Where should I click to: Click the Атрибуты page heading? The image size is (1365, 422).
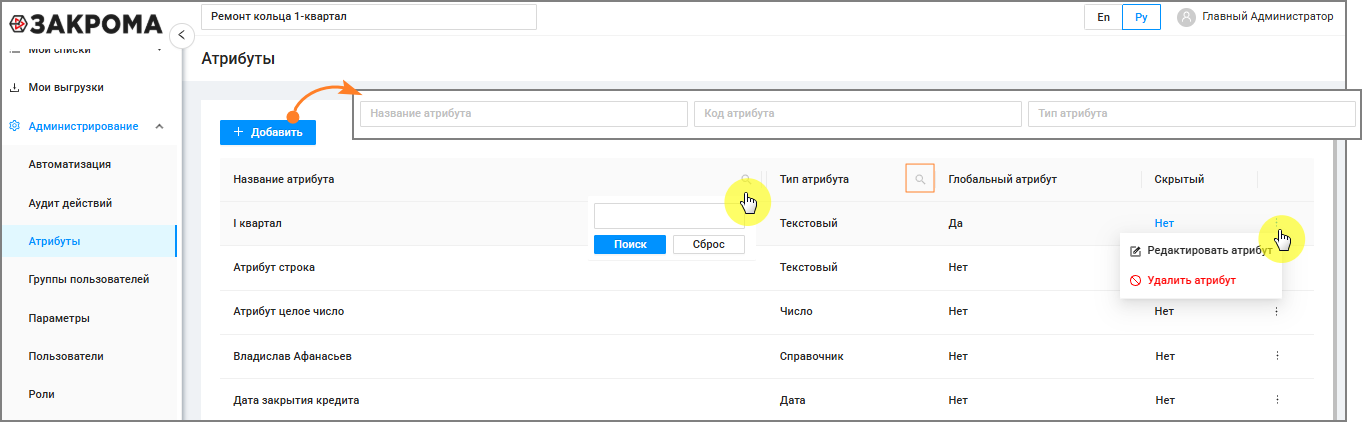[x=238, y=59]
